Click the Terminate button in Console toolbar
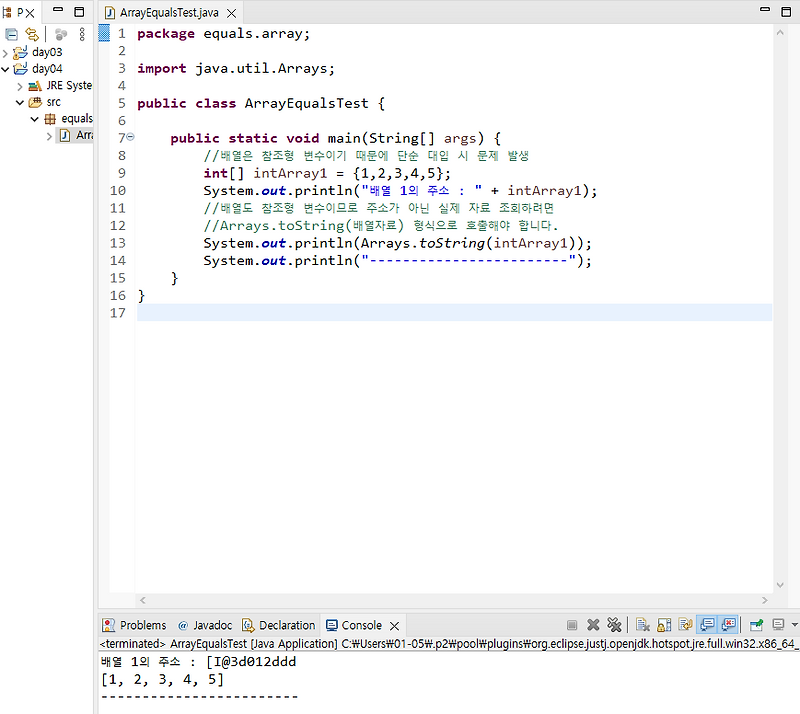This screenshot has width=800, height=714. point(572,625)
